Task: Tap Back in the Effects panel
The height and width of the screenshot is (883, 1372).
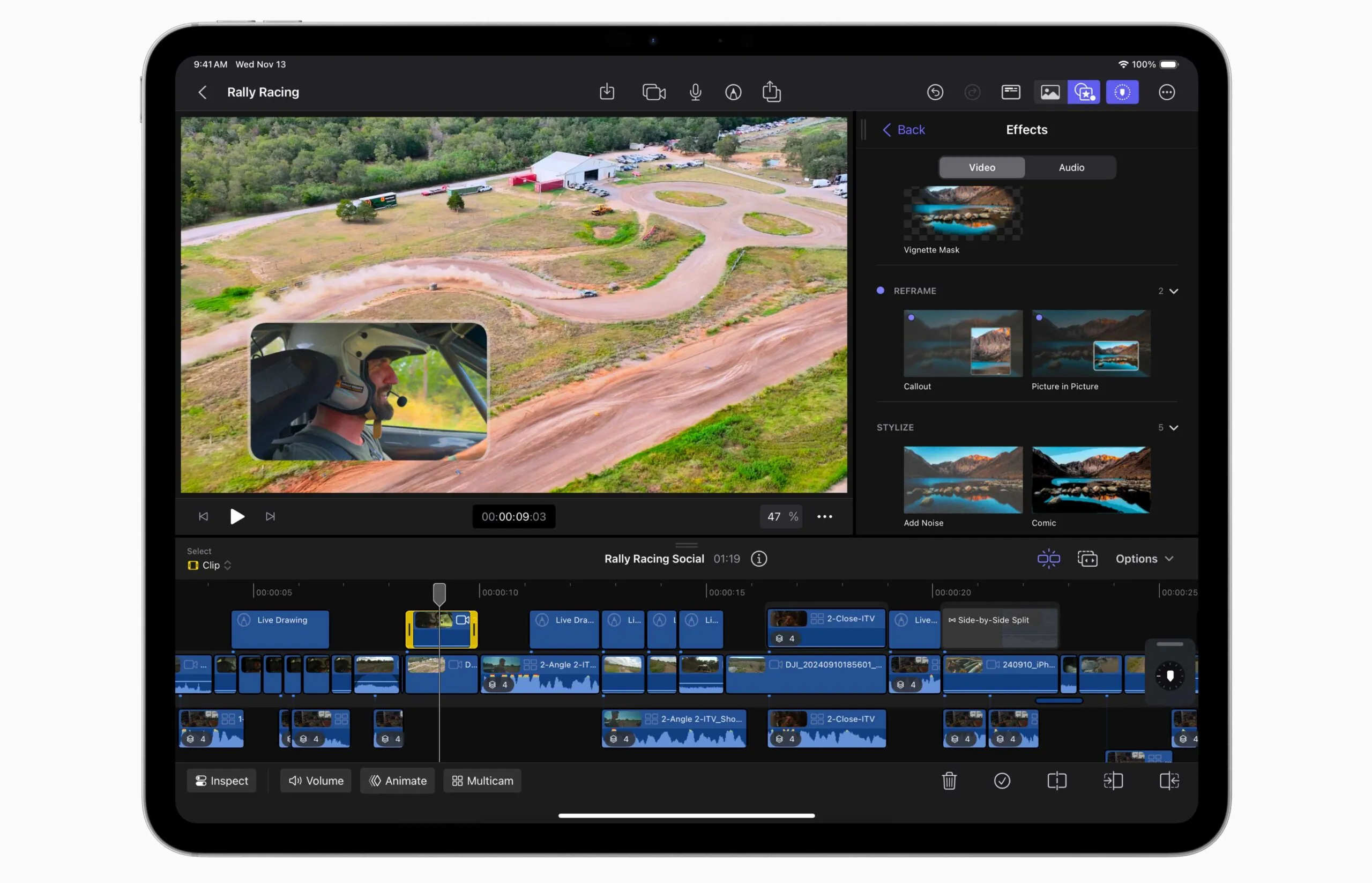Action: [904, 130]
